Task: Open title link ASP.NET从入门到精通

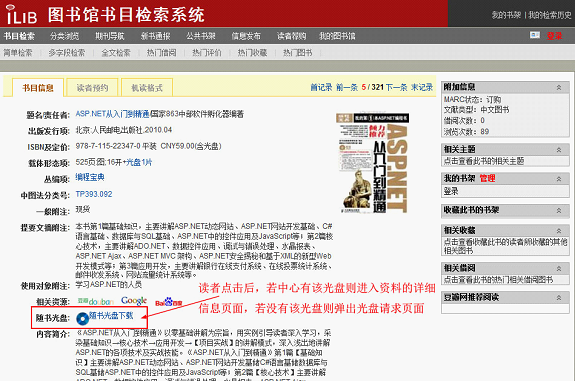Action: click(112, 114)
